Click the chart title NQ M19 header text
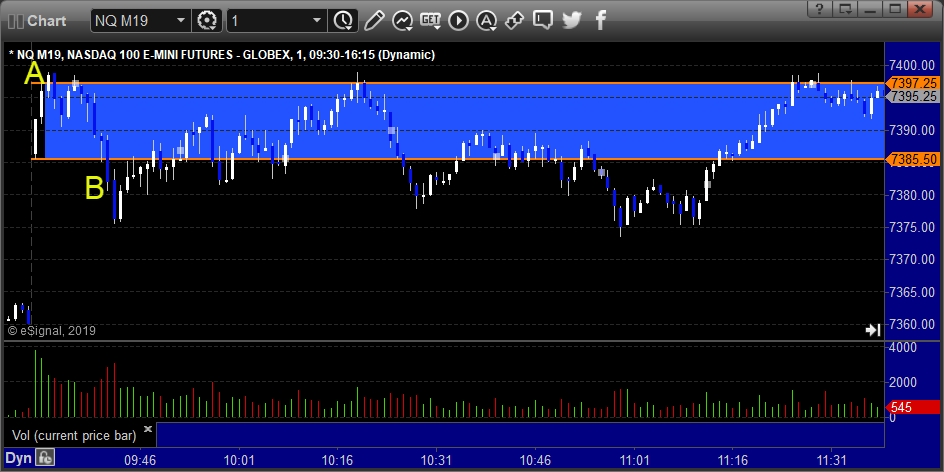 click(x=223, y=55)
